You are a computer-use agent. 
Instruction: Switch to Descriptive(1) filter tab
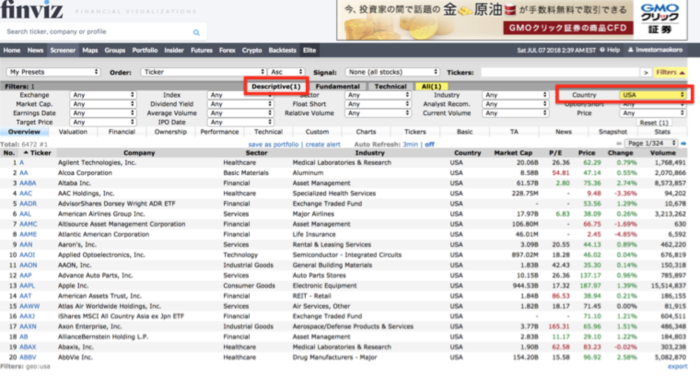(276, 87)
